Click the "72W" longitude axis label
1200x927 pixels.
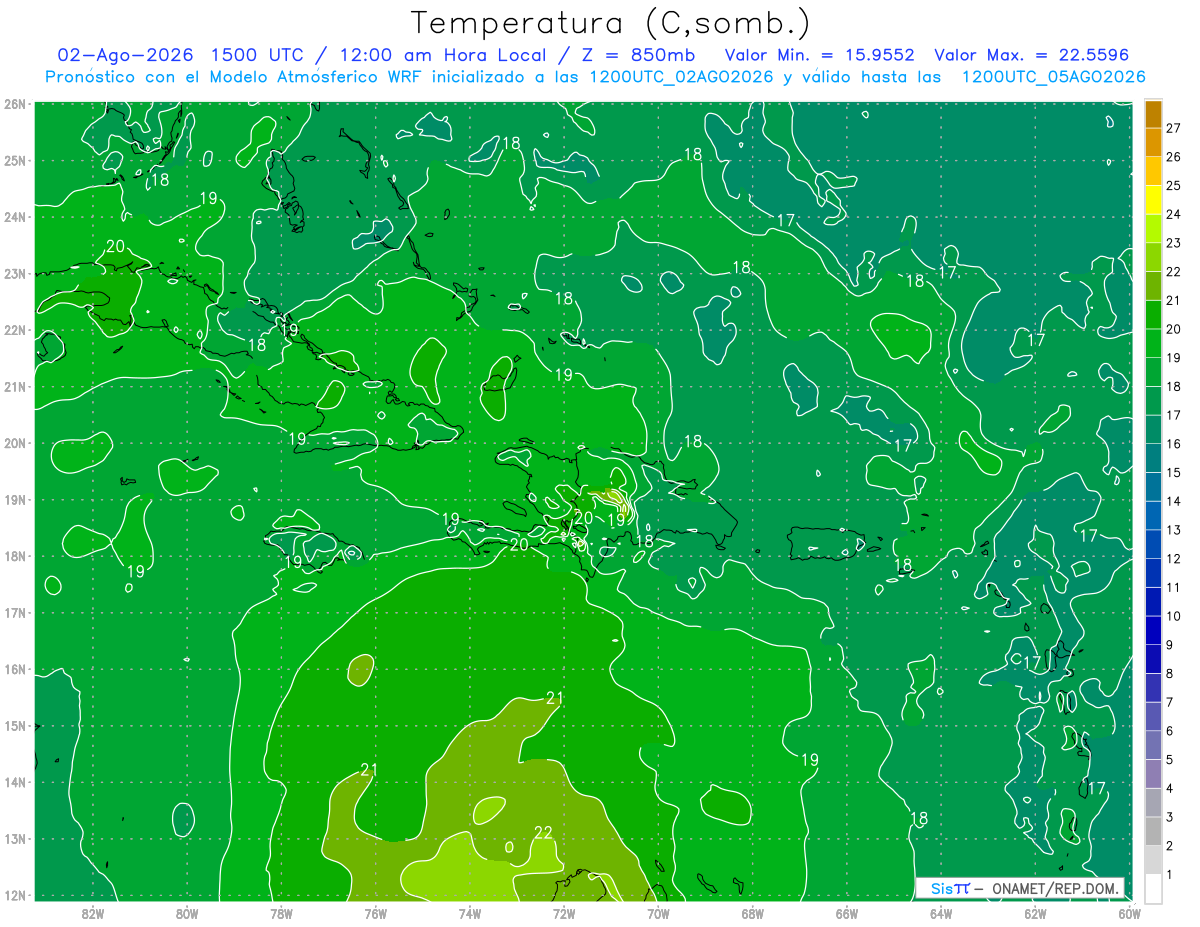click(564, 913)
